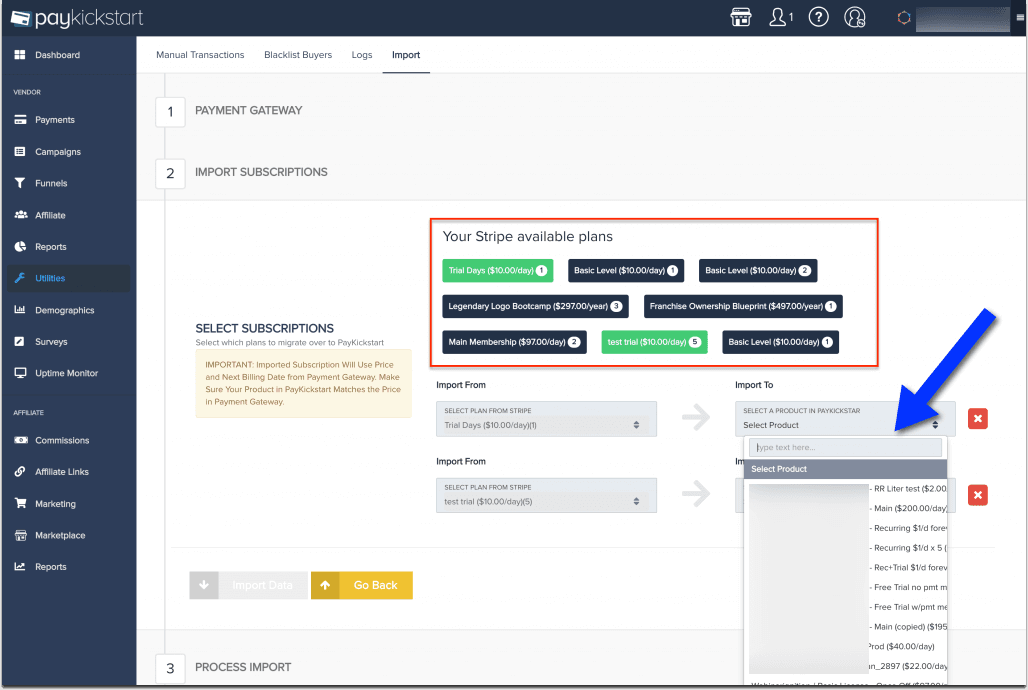Open the Affiliate Links sidebar link
The height and width of the screenshot is (690, 1028).
[x=62, y=472]
